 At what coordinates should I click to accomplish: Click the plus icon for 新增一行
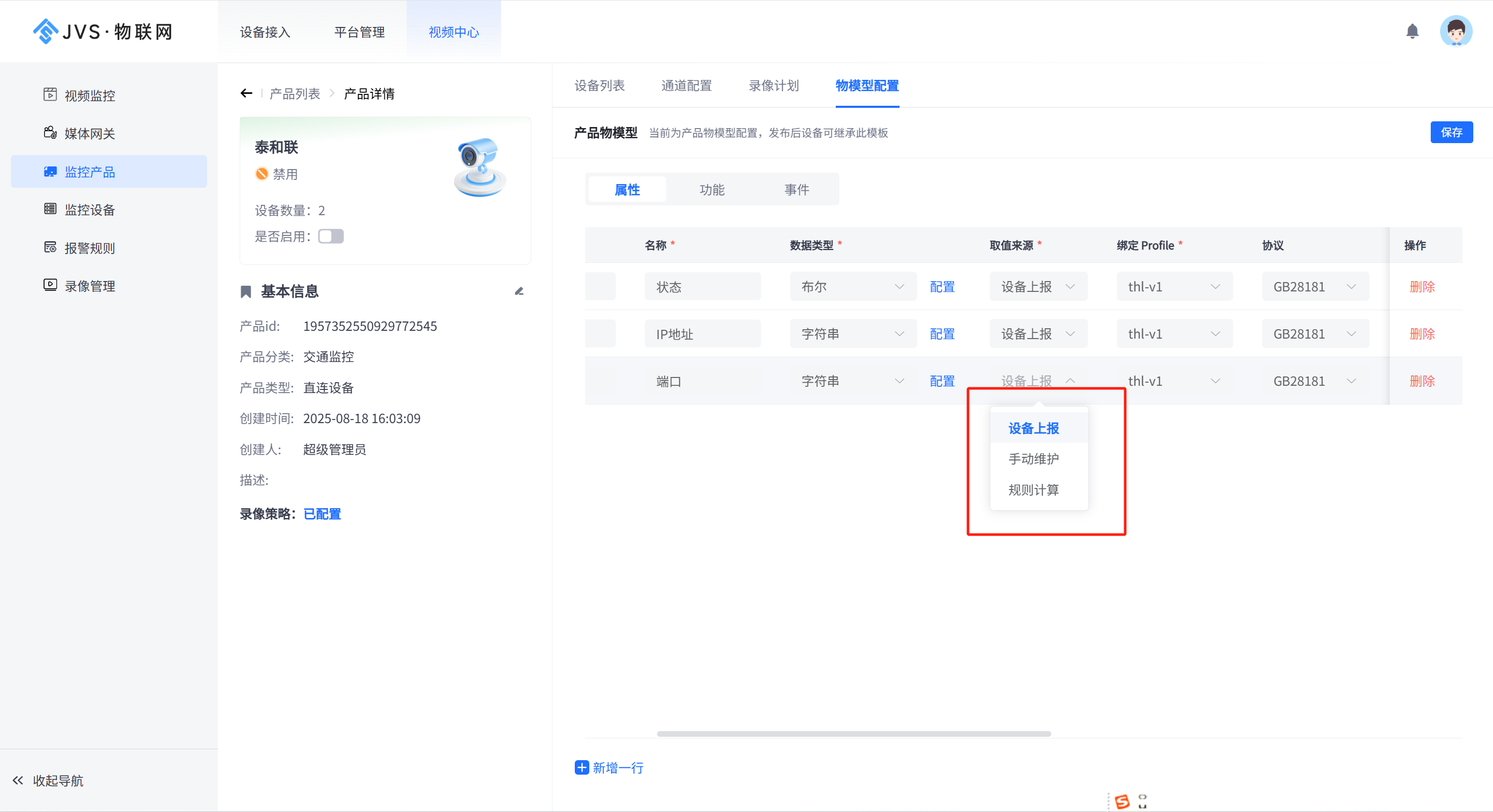582,767
